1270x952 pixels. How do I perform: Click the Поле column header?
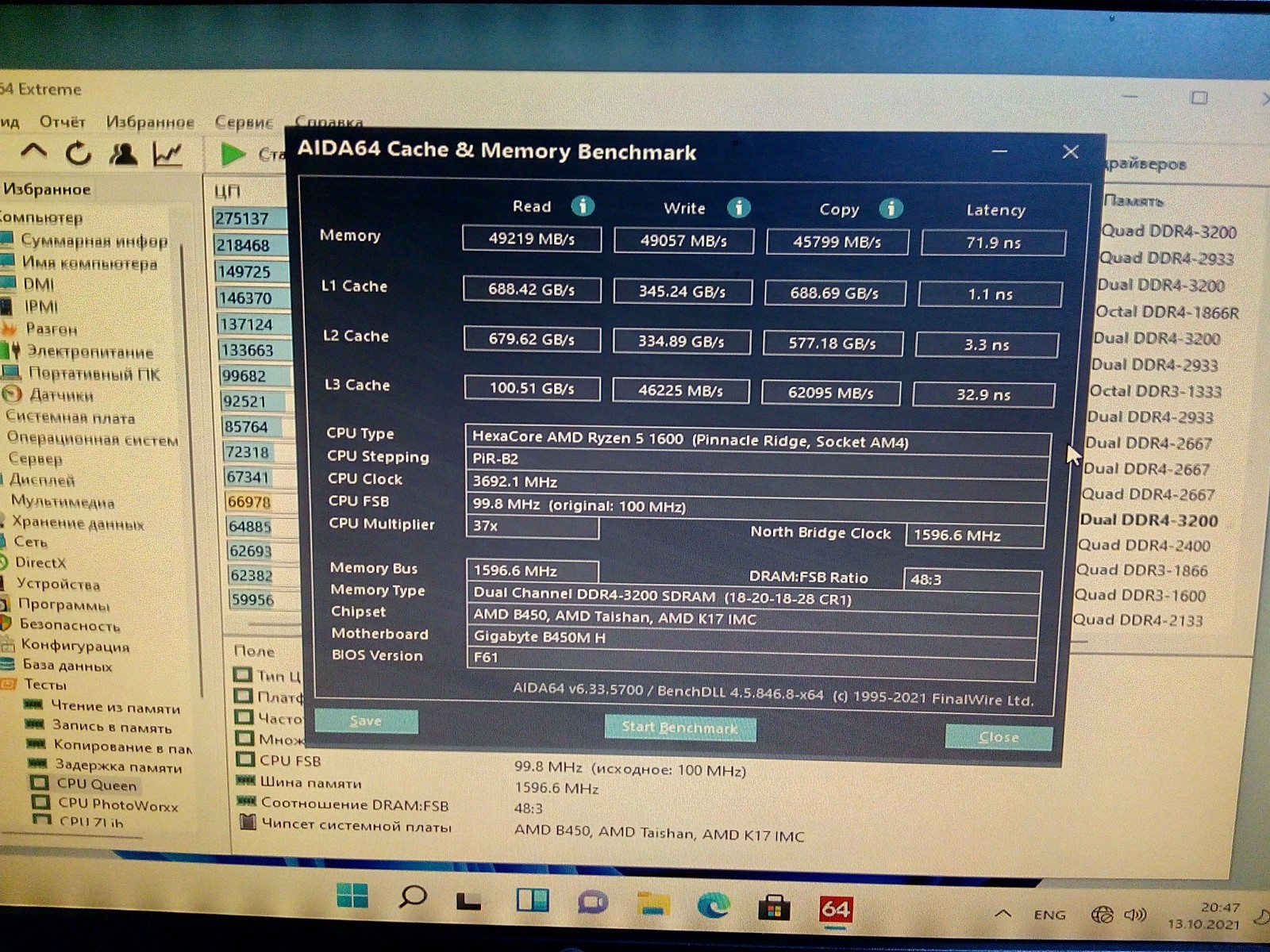tap(254, 651)
